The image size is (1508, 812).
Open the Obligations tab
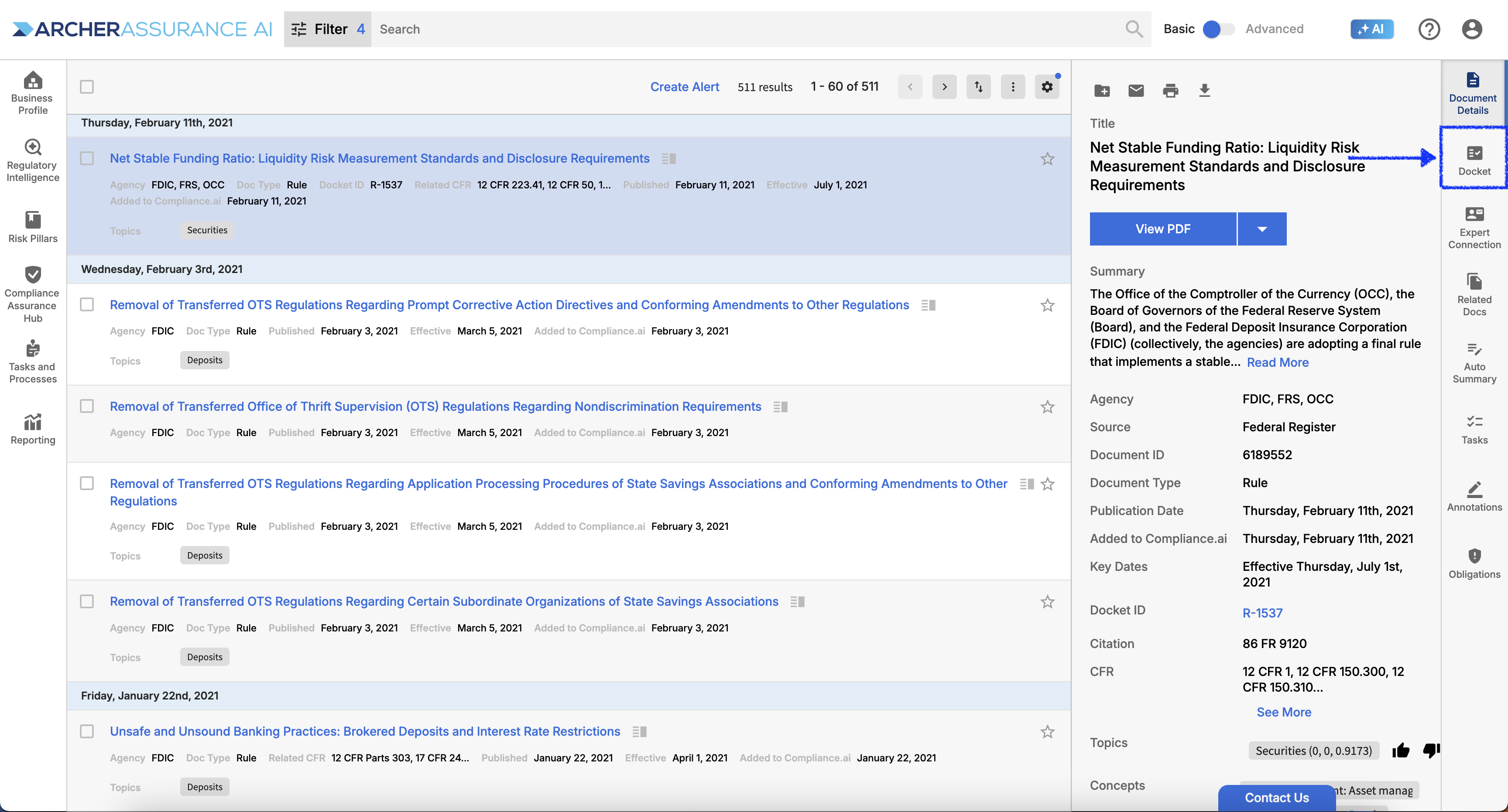click(1474, 563)
